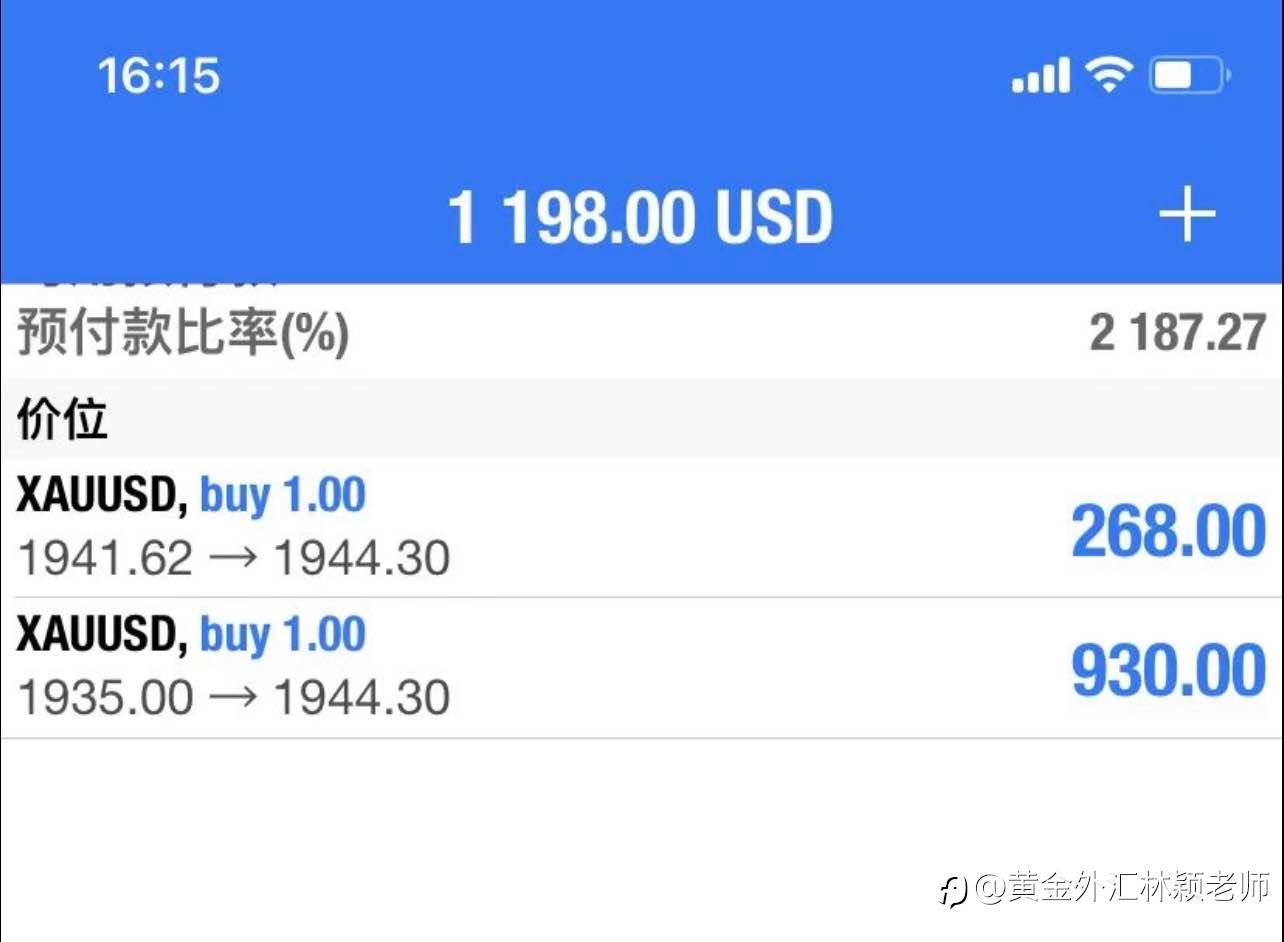Tap the margin ratio value 2 187.27

click(1177, 333)
